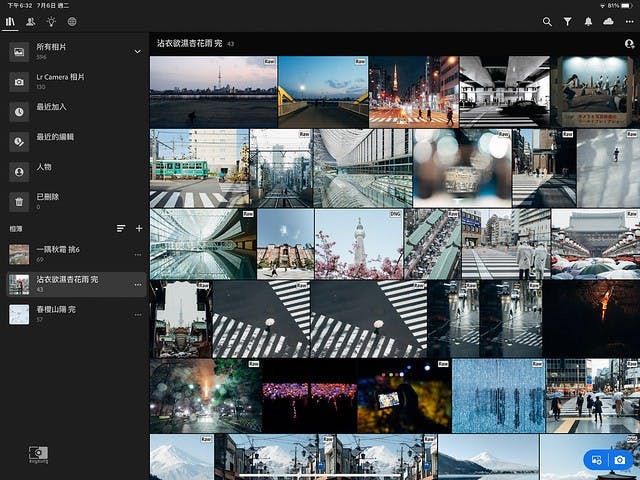Image resolution: width=640 pixels, height=480 pixels.
Task: Open the search magnifier icon
Action: [x=547, y=21]
